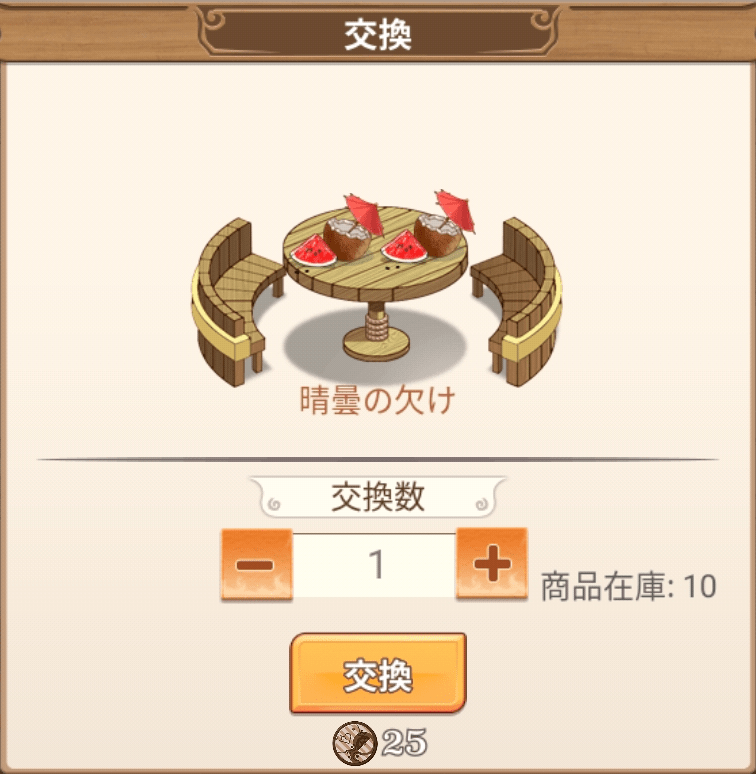Click the 交換 title header

[378, 35]
